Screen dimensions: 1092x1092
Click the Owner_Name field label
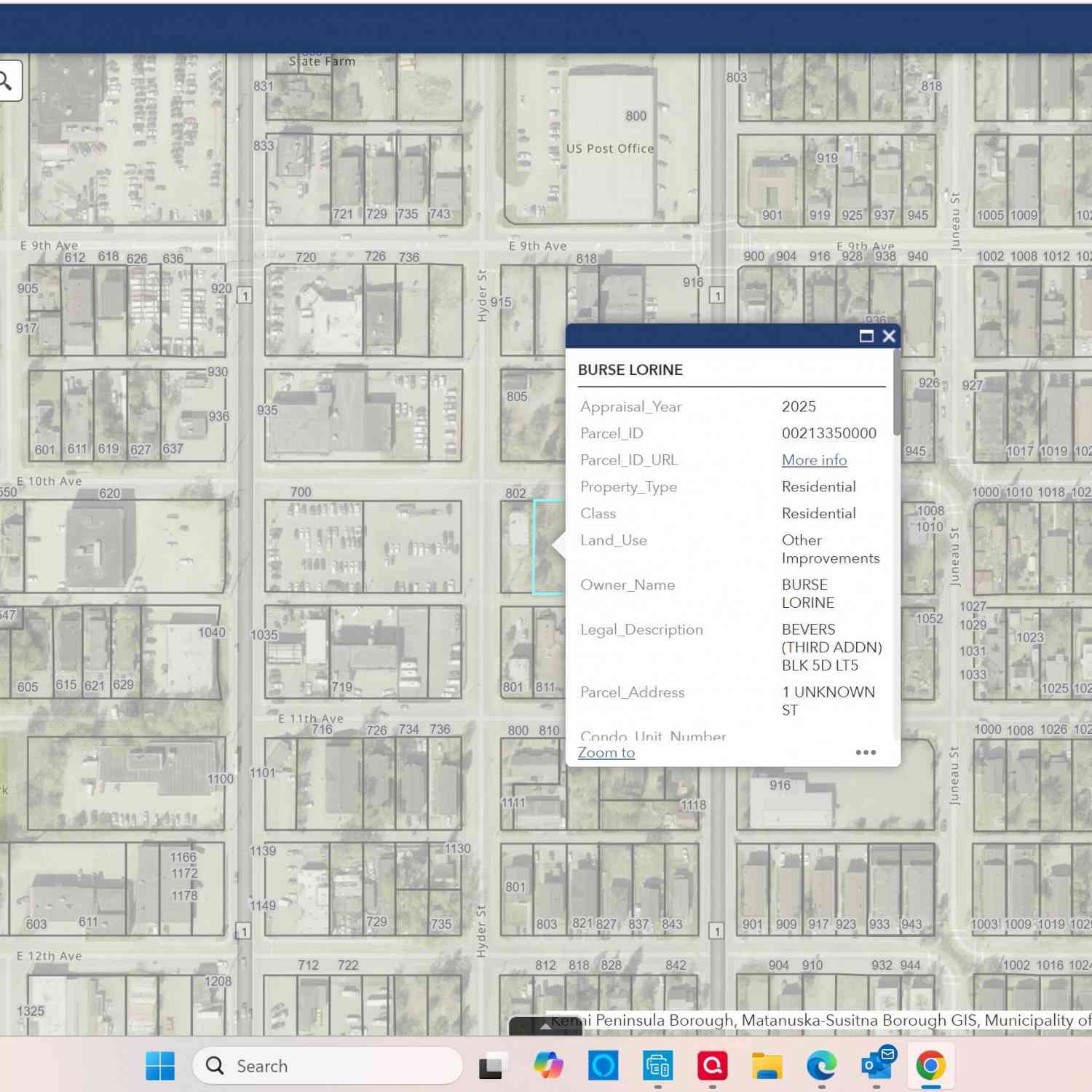[x=628, y=585]
